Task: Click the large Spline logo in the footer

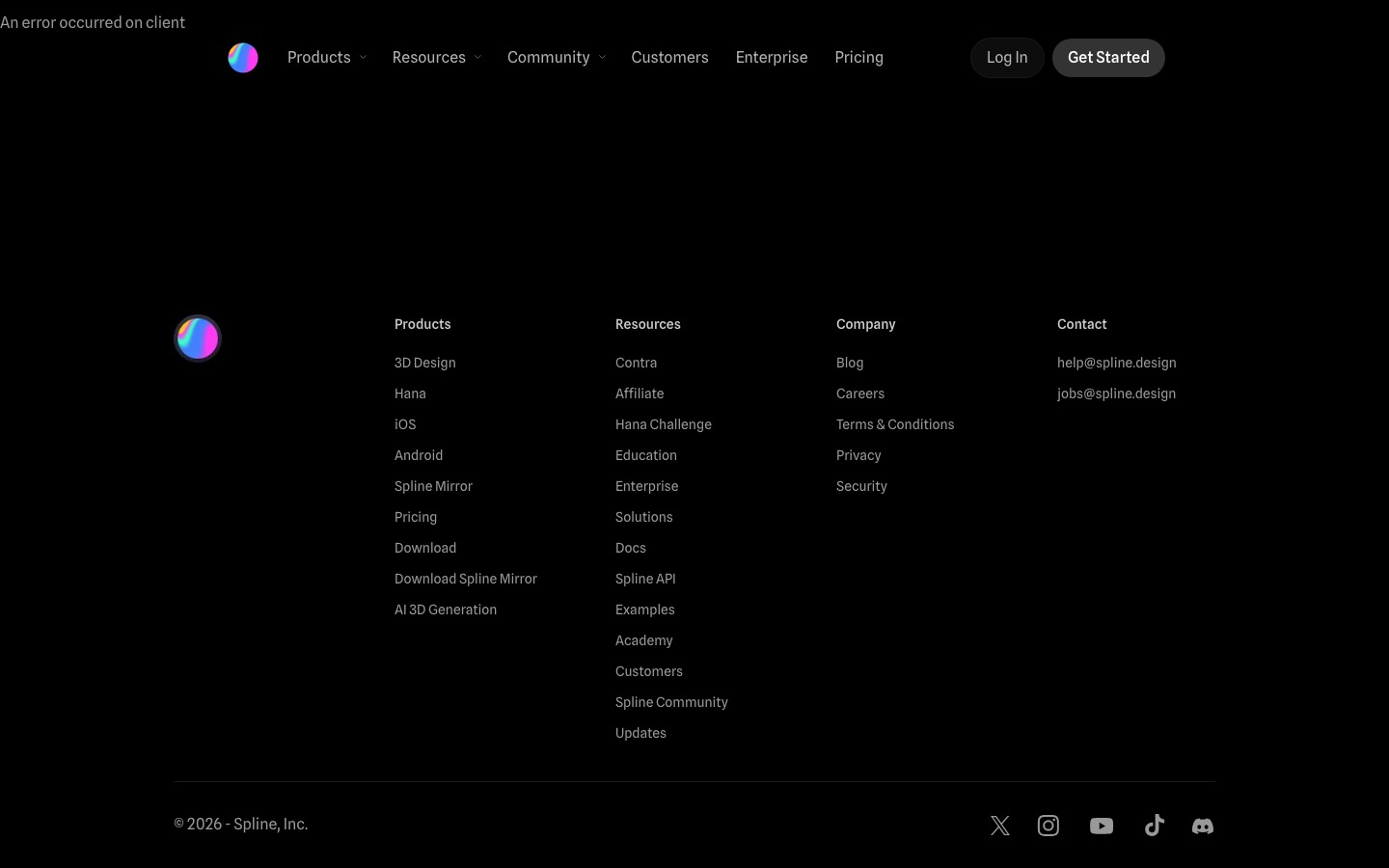Action: [198, 339]
